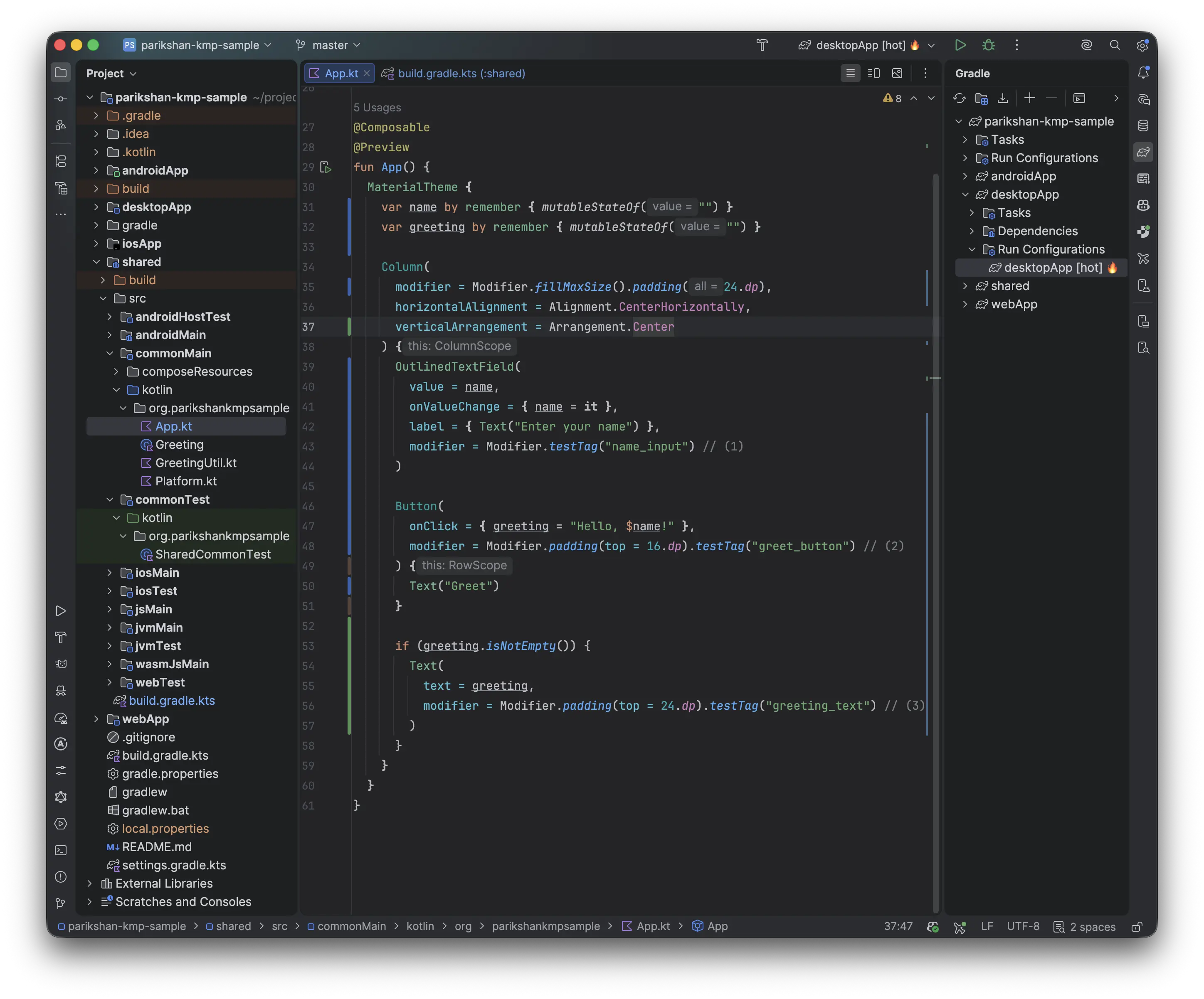Open notifications bell in right sidebar
Screen dimensions: 1204x999
click(x=1143, y=72)
